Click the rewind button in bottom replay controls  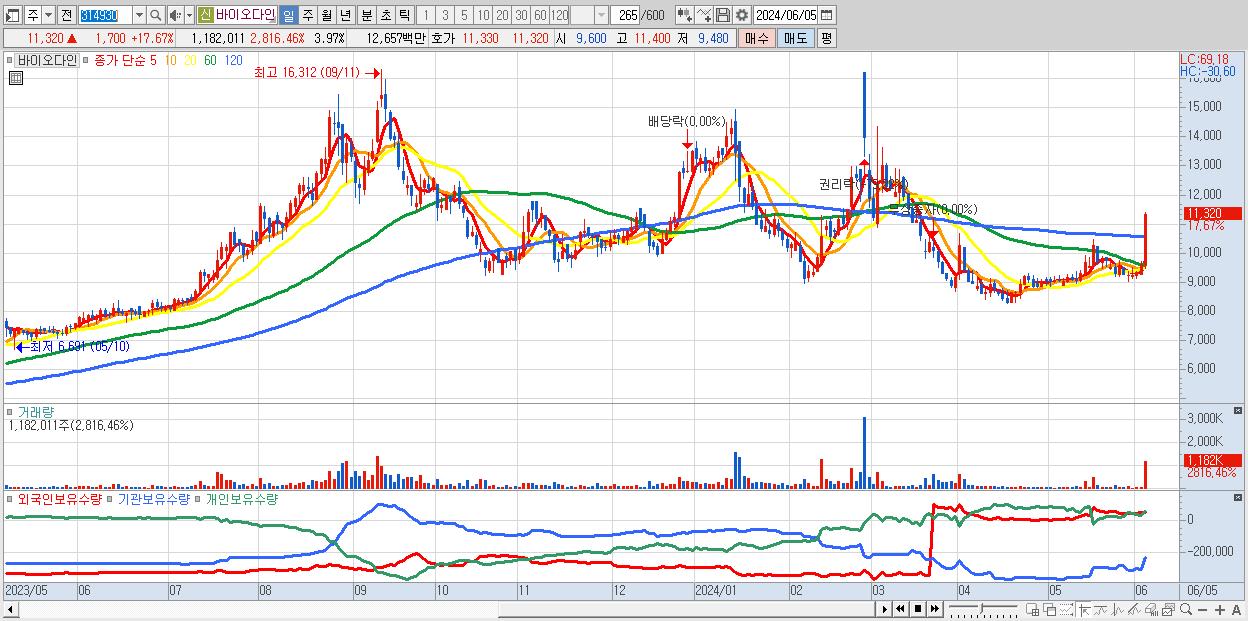[900, 609]
